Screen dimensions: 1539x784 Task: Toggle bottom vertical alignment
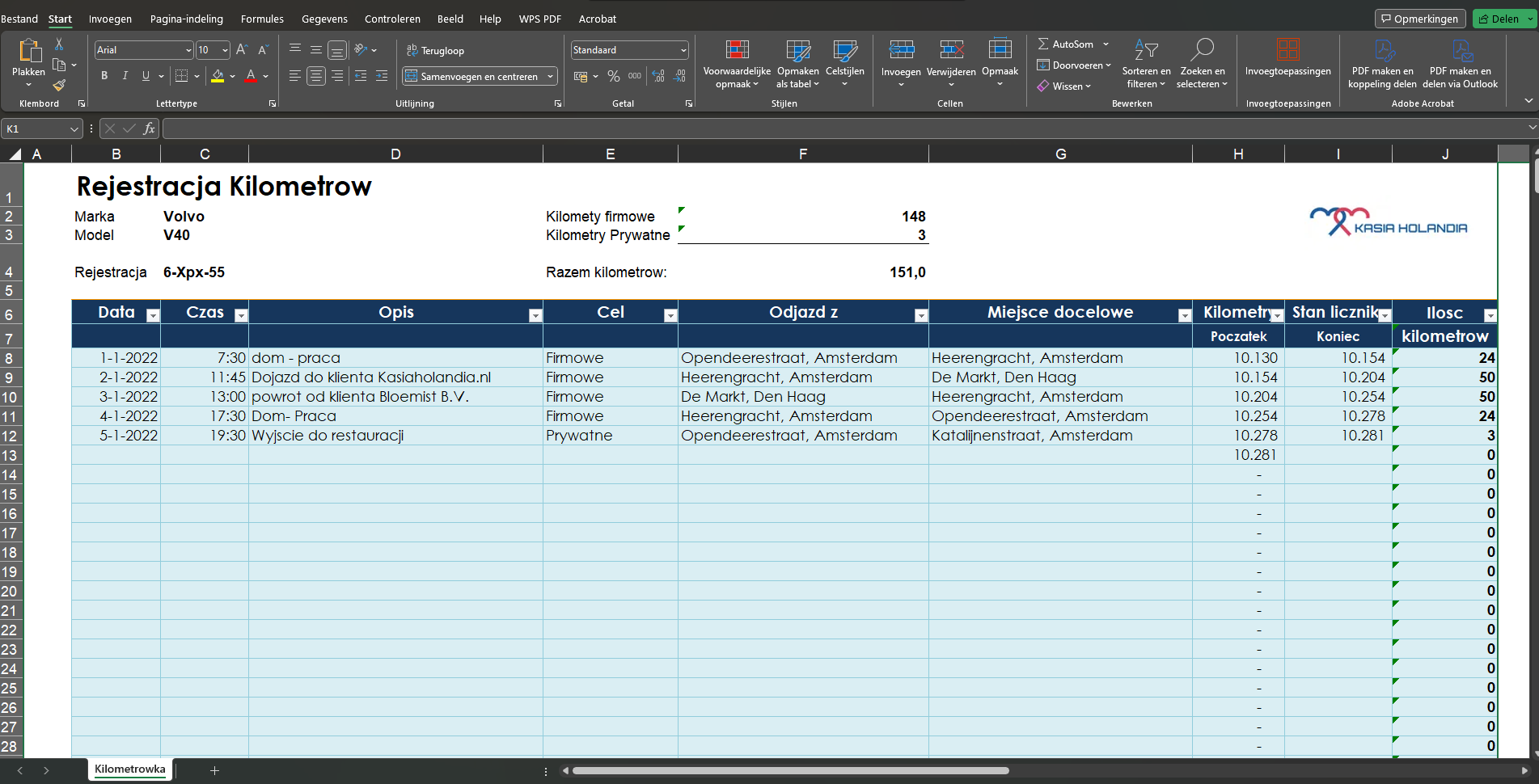[337, 50]
